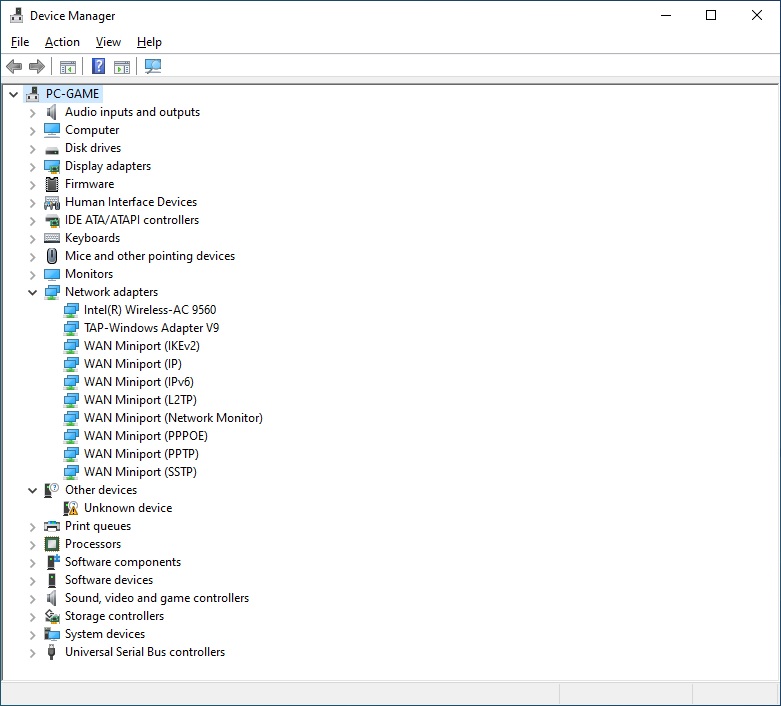The width and height of the screenshot is (781, 706).
Task: Click the Universal Serial Bus controllers plug icon
Action: (51, 652)
